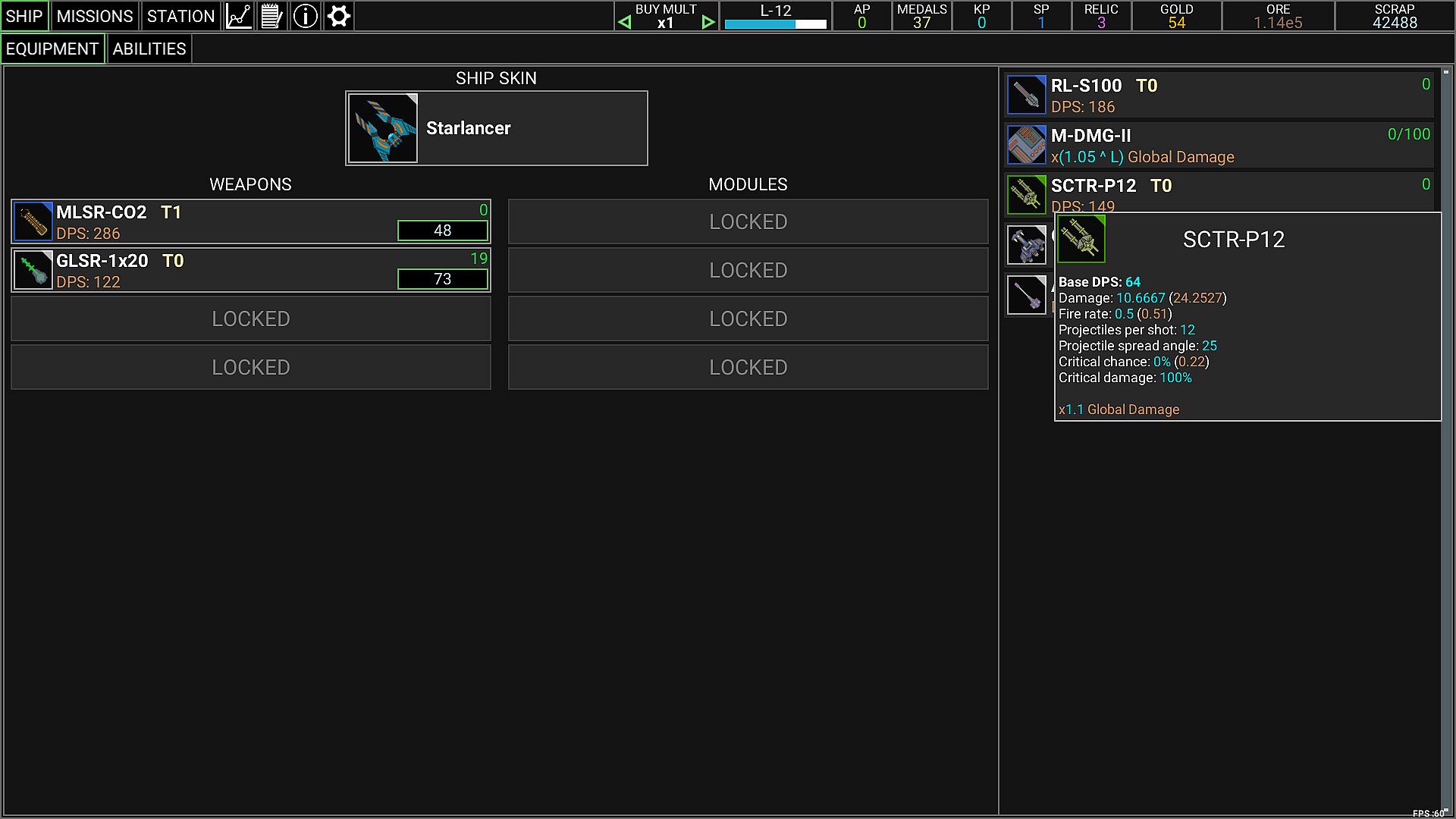
Task: Click the GLSR-1x20 weapon icon
Action: pyautogui.click(x=33, y=270)
